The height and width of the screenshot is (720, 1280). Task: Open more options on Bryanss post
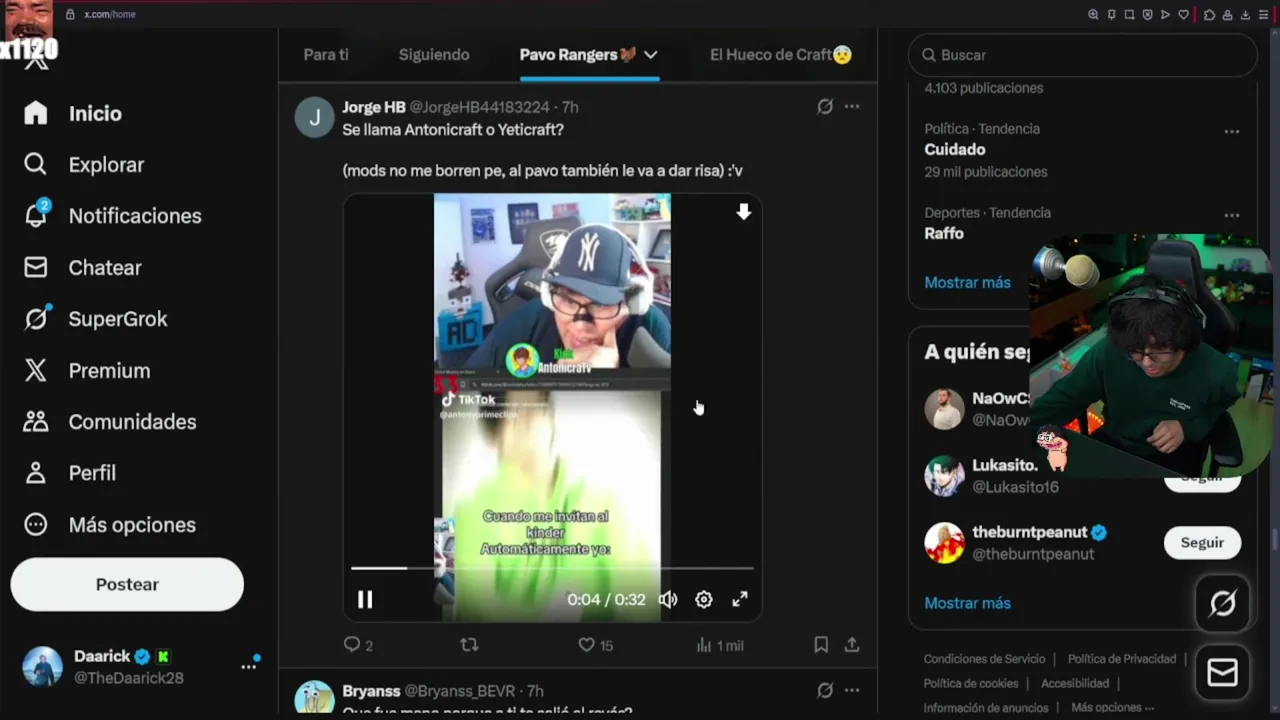[x=851, y=690]
